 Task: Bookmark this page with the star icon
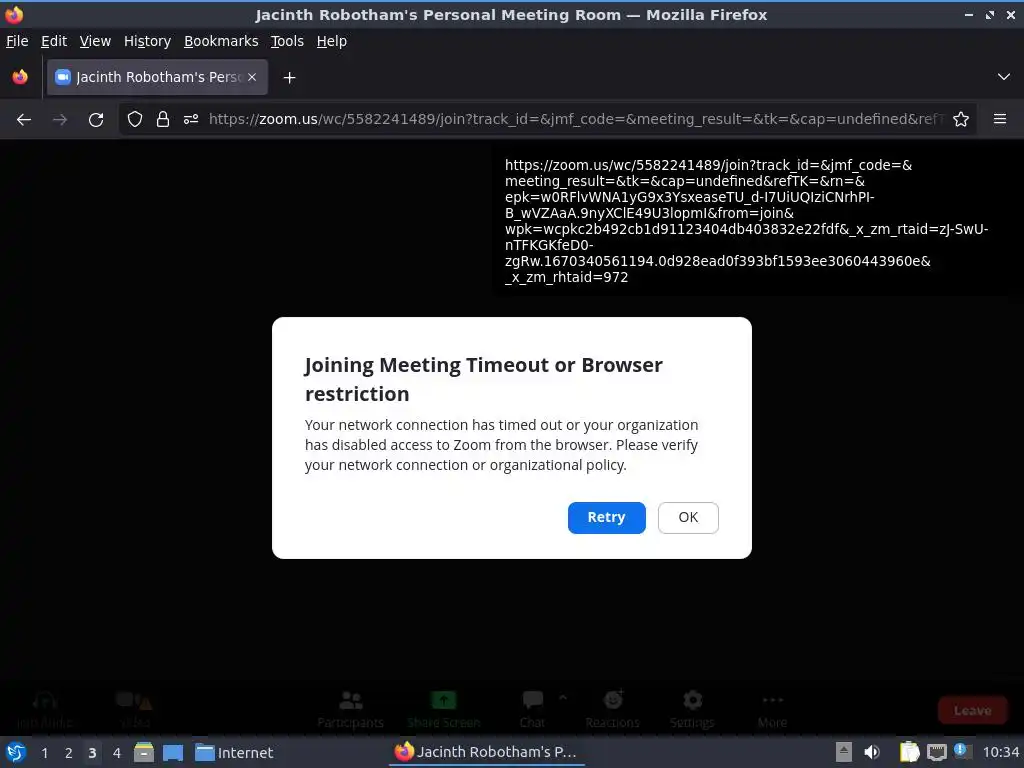coord(961,119)
